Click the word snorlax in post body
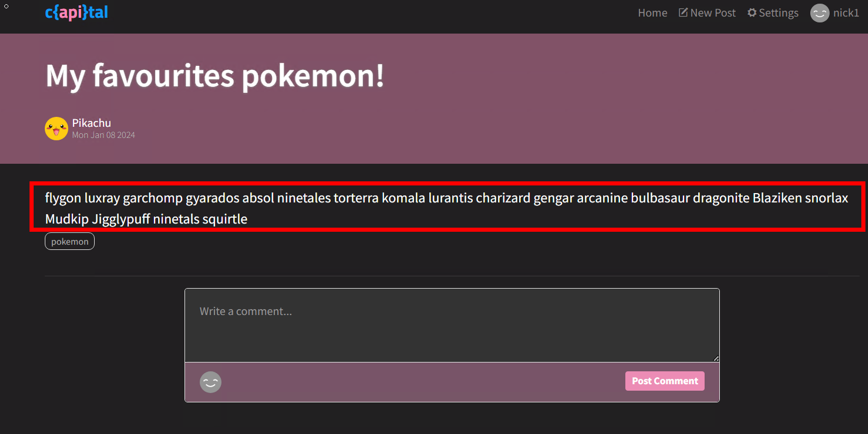This screenshot has height=434, width=868. point(826,198)
